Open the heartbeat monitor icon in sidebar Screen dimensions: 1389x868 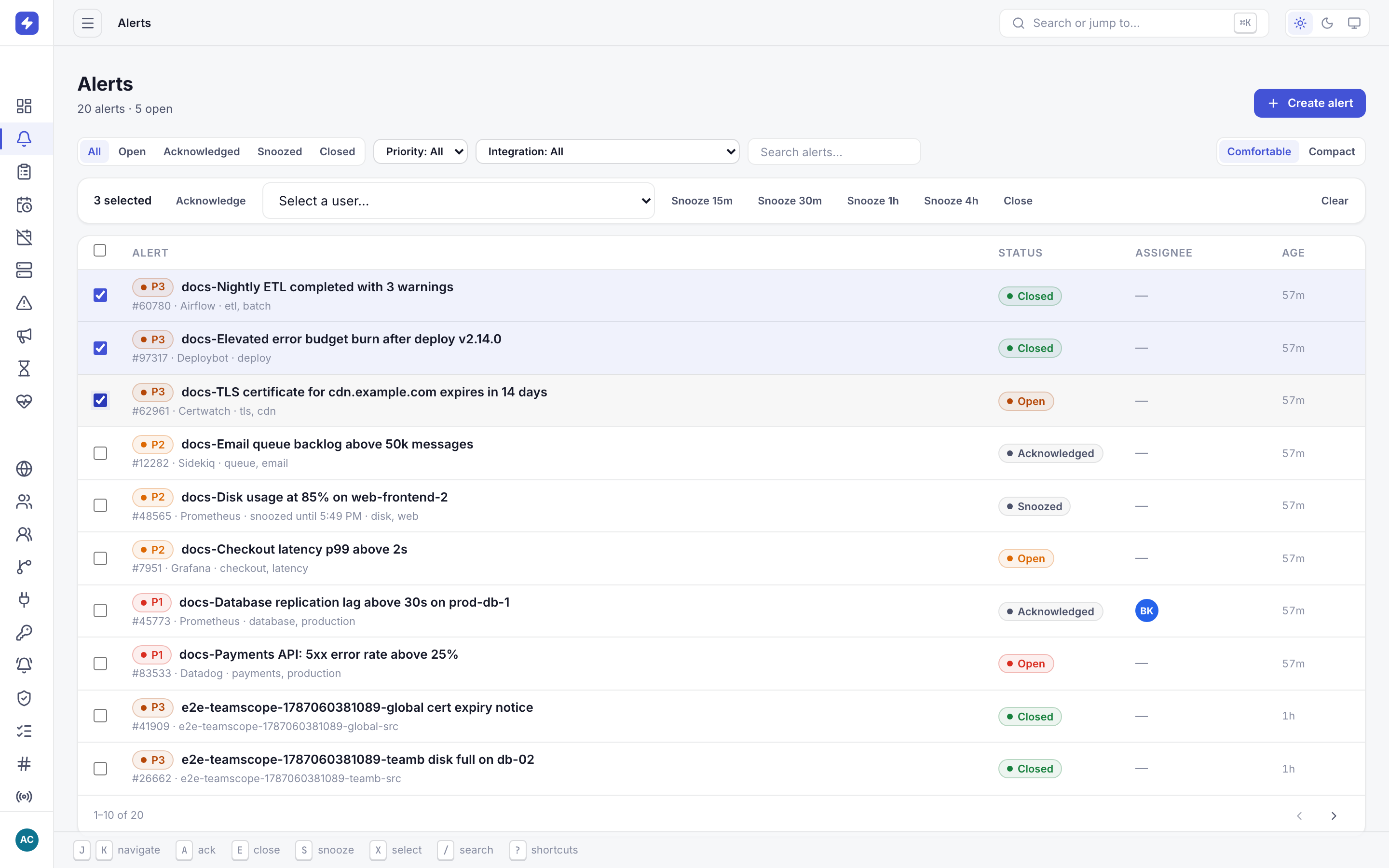(24, 401)
